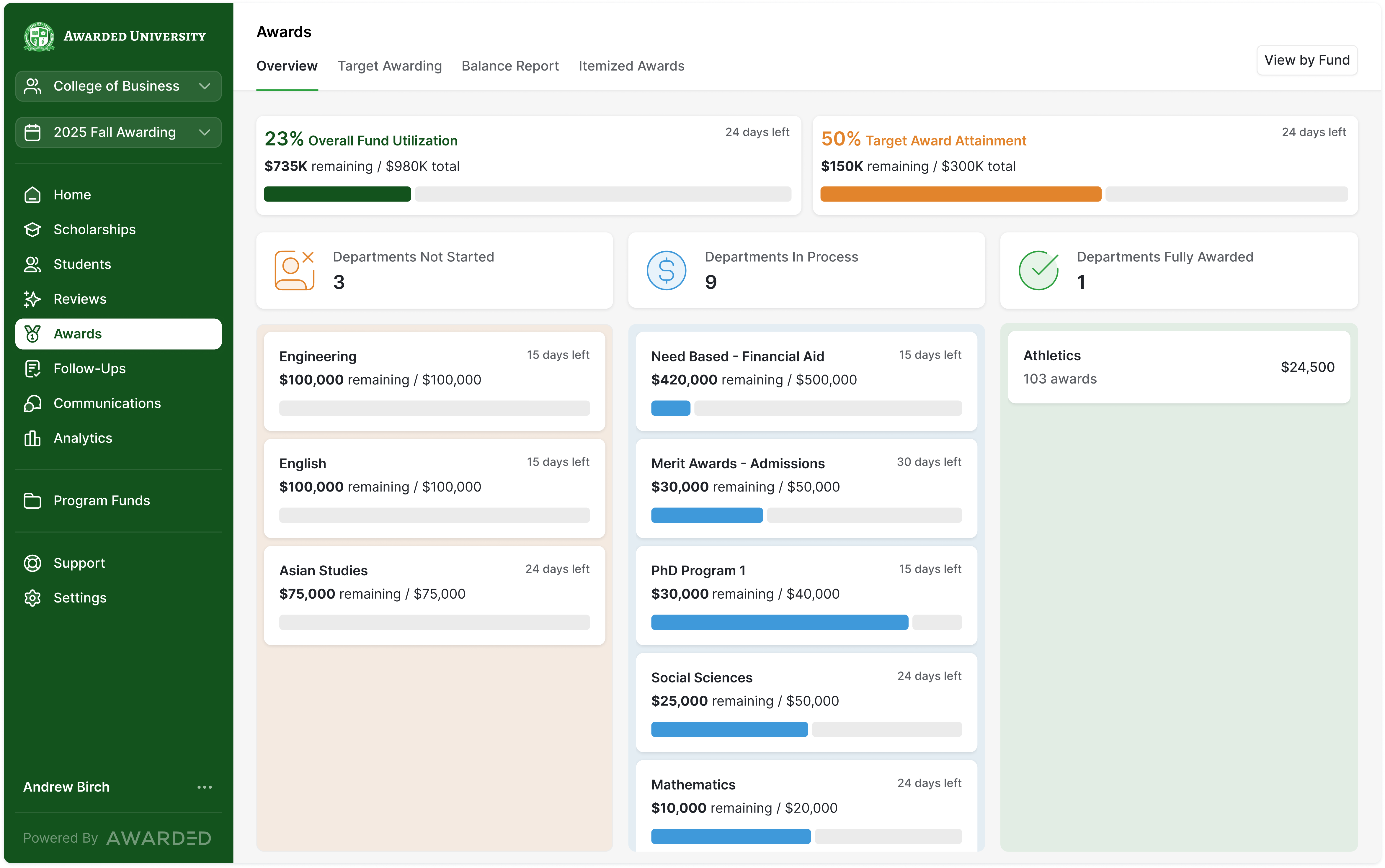Click the Students people icon in sidebar
The width and height of the screenshot is (1385, 868).
pyautogui.click(x=33, y=264)
